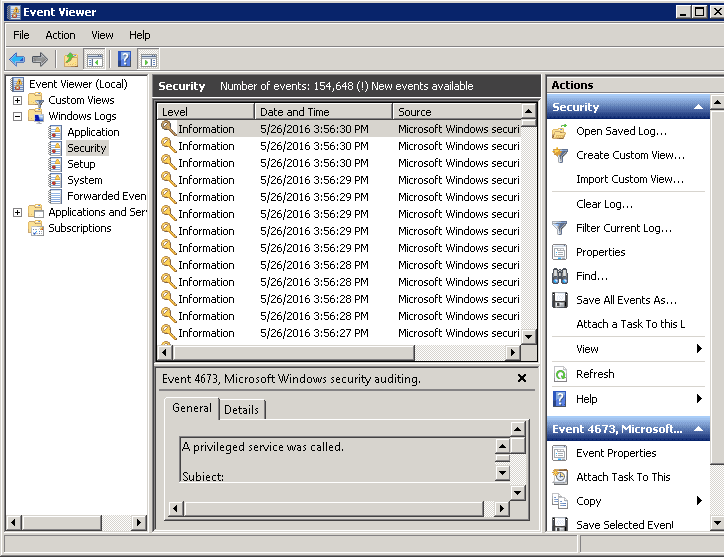Open the Action menu
The image size is (724, 557).
point(60,35)
